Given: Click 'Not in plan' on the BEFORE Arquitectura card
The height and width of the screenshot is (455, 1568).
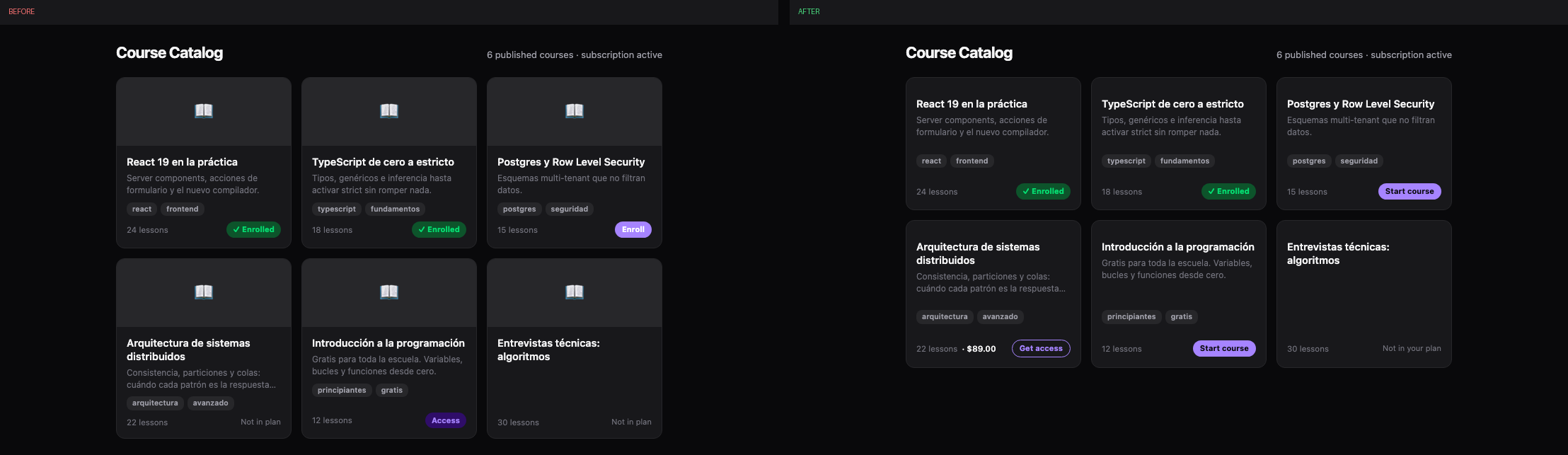Looking at the screenshot, I should [260, 422].
